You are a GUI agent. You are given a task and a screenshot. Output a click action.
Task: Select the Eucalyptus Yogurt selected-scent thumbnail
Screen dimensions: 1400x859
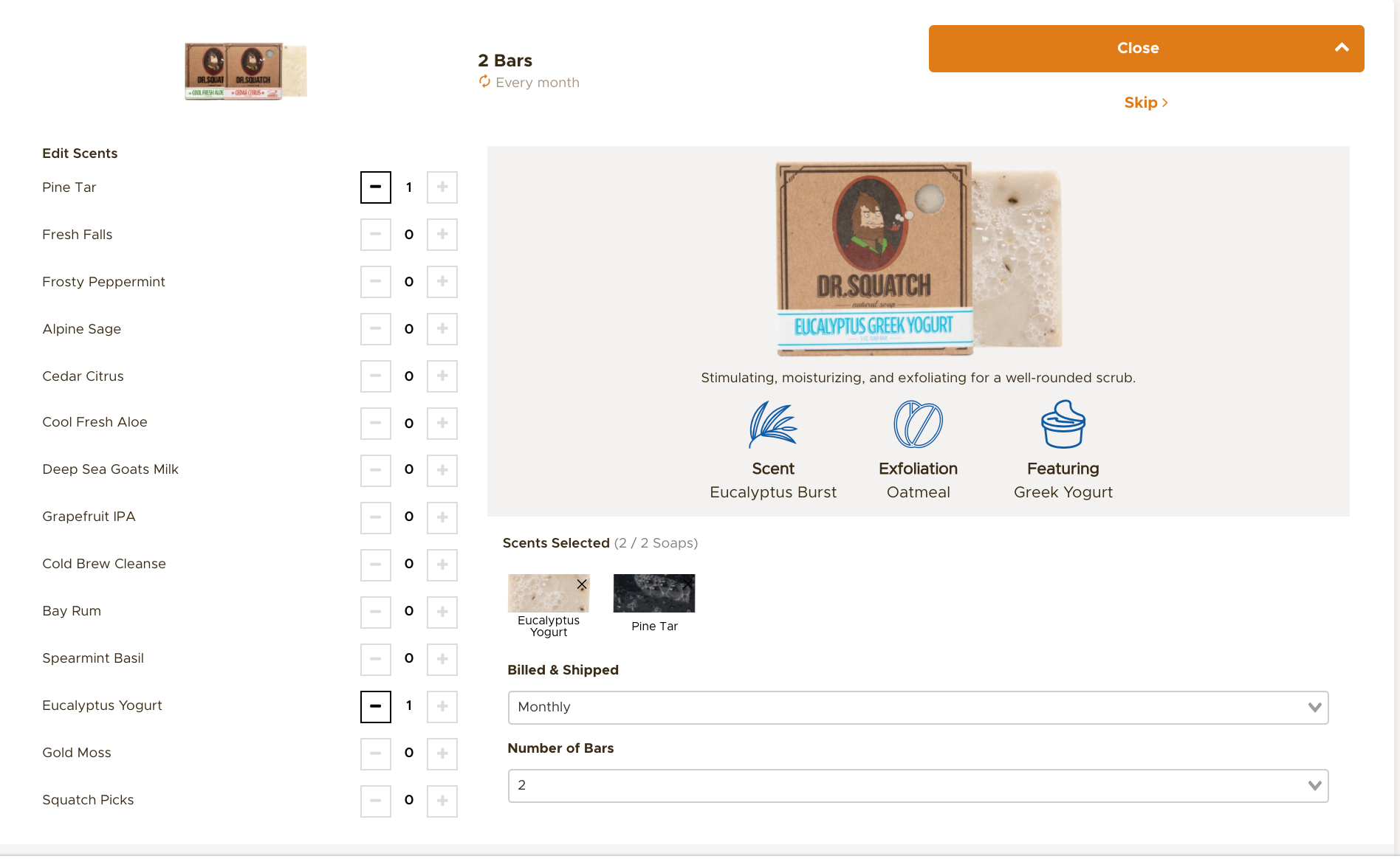pos(549,593)
